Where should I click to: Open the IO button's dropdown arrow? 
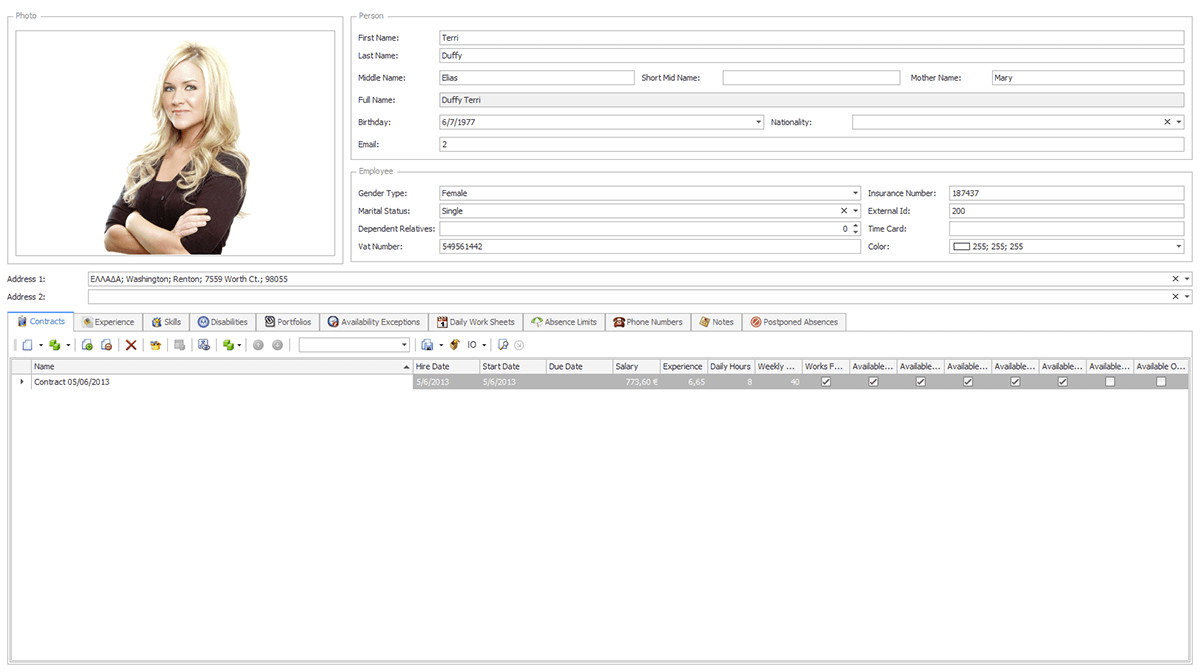click(484, 344)
